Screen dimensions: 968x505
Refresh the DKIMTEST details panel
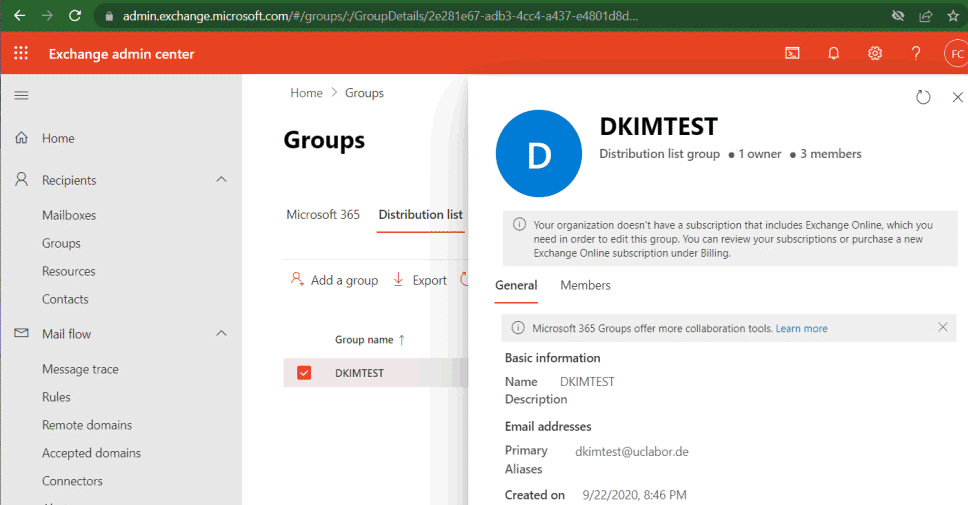pos(923,97)
